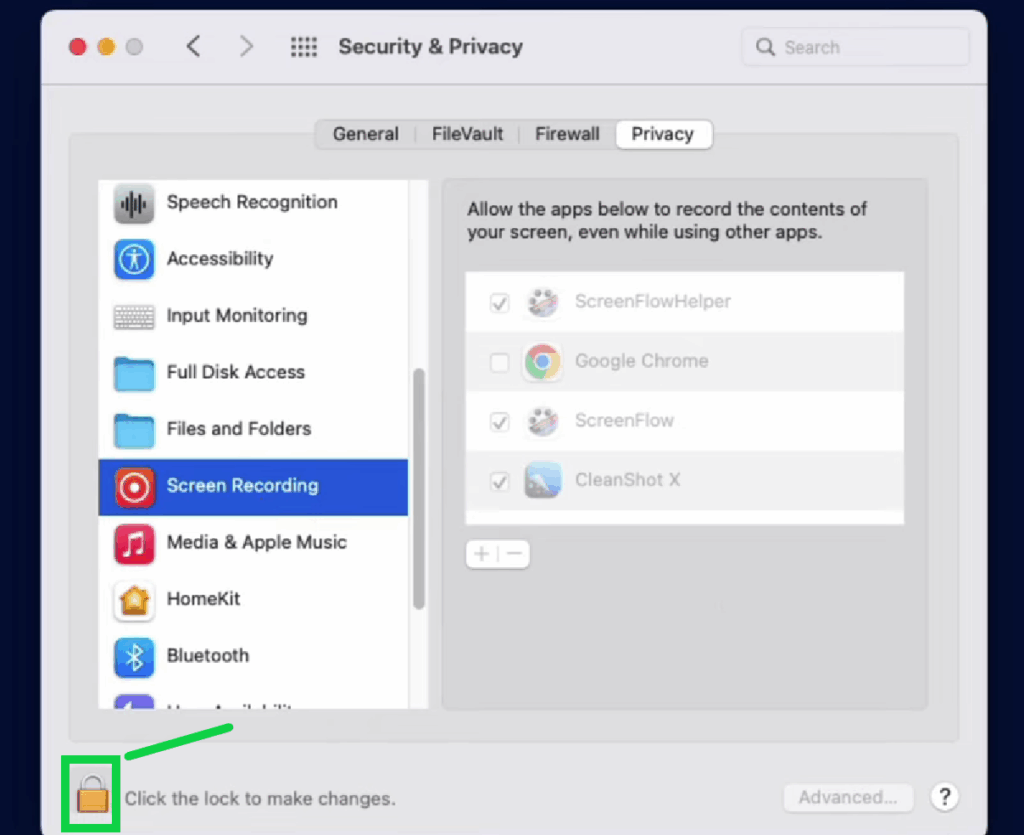Select the Speech Recognition sidebar icon
Screen dimensions: 1024x835
(x=133, y=202)
